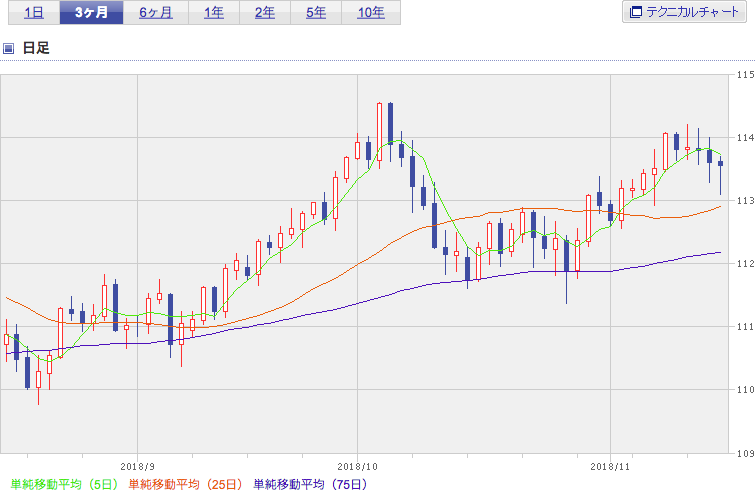Click the 110 price axis label
The width and height of the screenshot is (755, 493).
[x=745, y=390]
